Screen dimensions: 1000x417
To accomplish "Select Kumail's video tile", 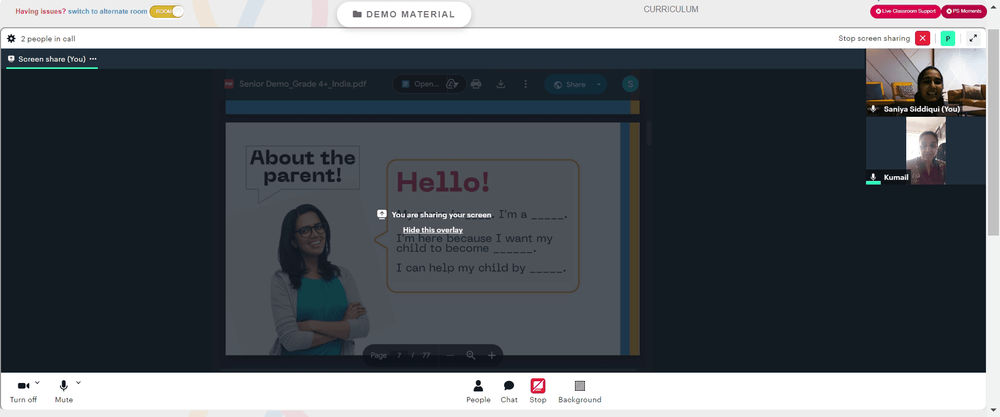I will (925, 151).
